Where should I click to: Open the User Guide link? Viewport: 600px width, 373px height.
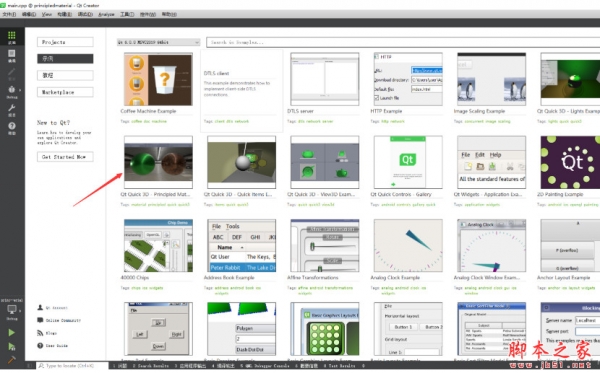pyautogui.click(x=57, y=345)
